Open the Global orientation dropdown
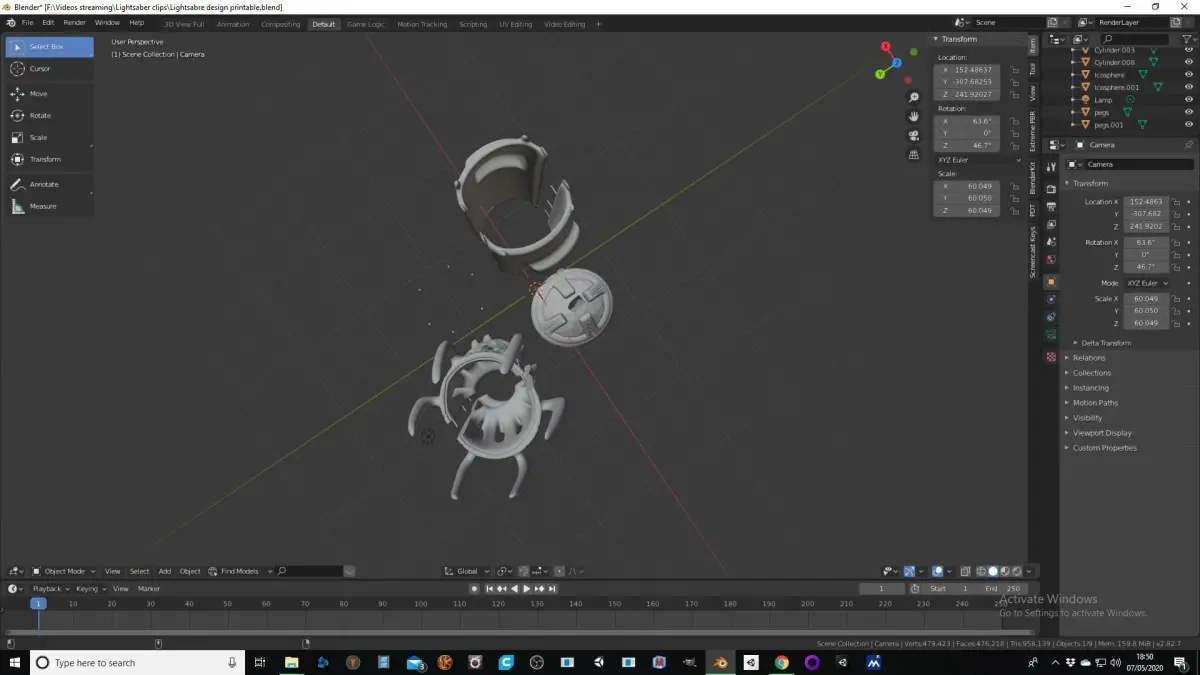This screenshot has width=1200, height=675. (x=468, y=571)
